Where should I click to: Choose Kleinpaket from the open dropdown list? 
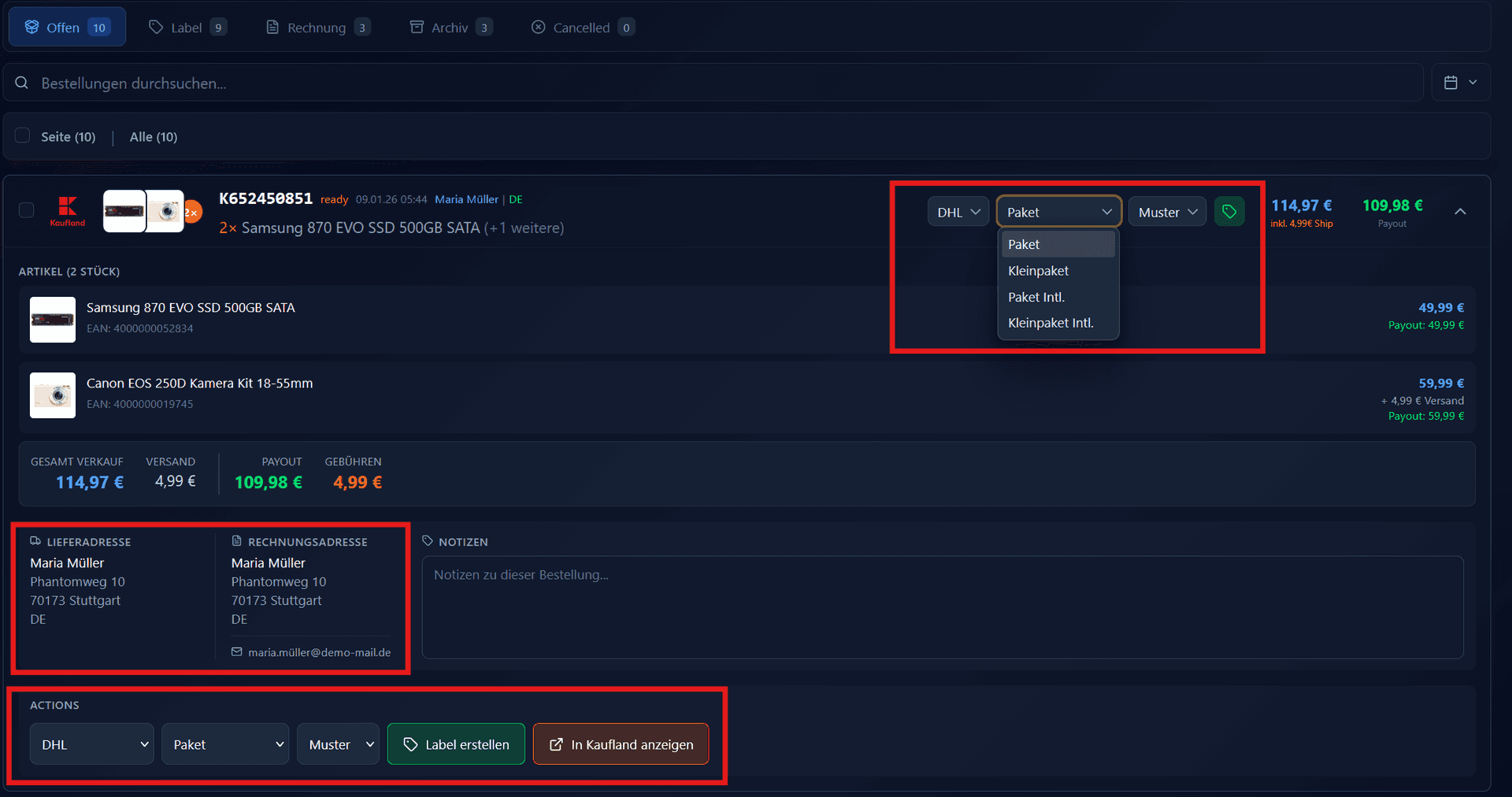1038,271
